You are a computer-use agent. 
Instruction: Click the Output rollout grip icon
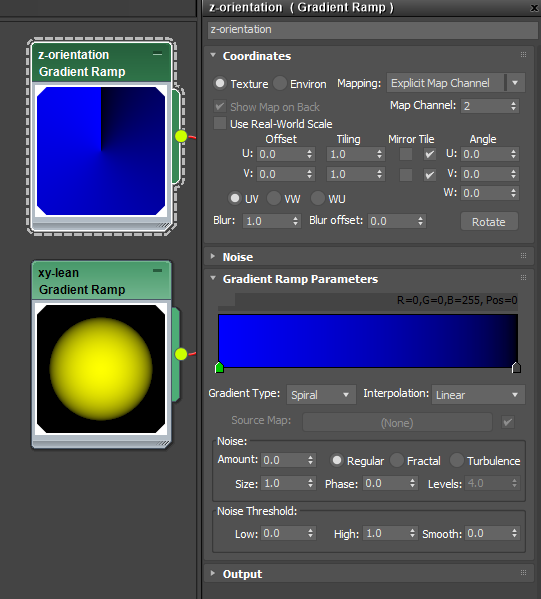523,573
